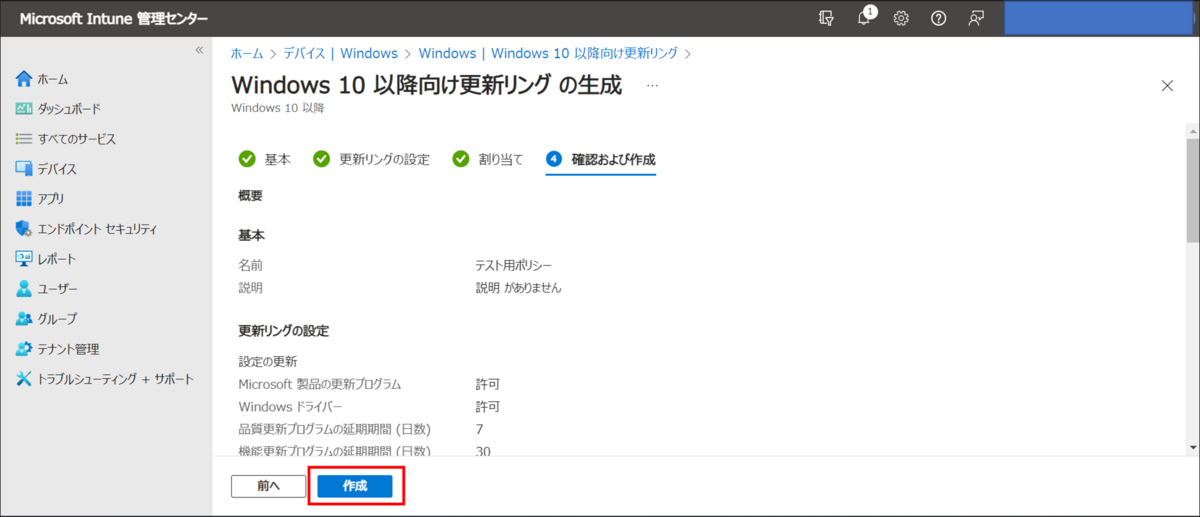Click the 設定の更新 label
This screenshot has width=1200, height=517.
(268, 361)
